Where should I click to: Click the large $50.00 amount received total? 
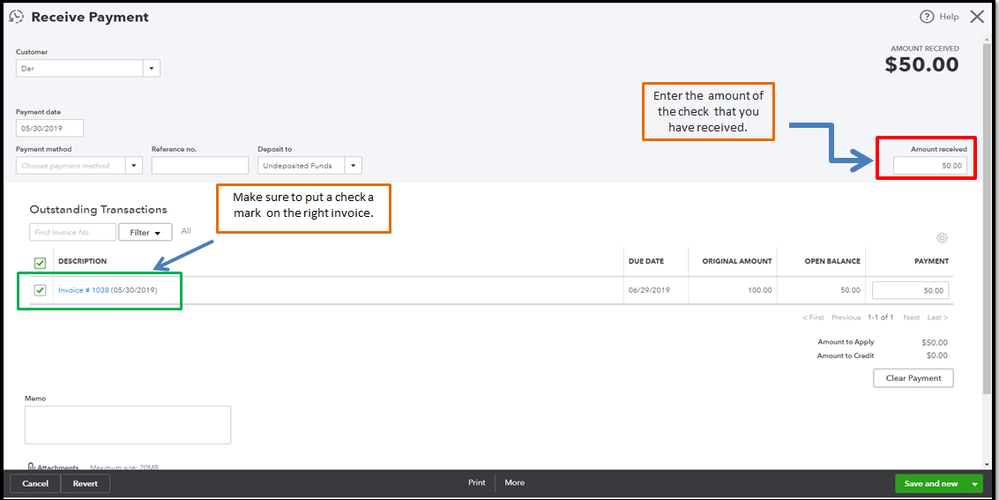(x=922, y=64)
